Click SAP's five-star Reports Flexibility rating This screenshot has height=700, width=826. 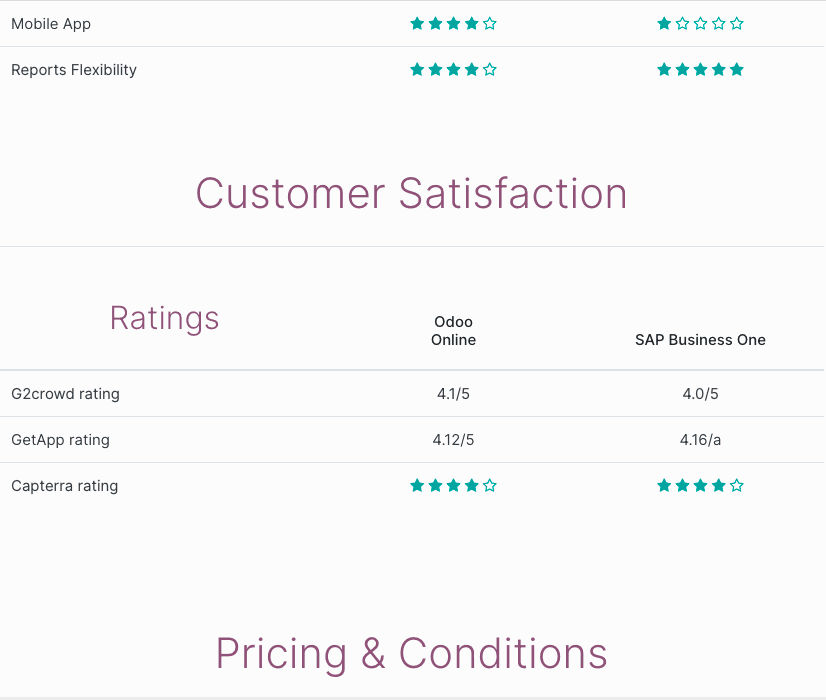[700, 70]
